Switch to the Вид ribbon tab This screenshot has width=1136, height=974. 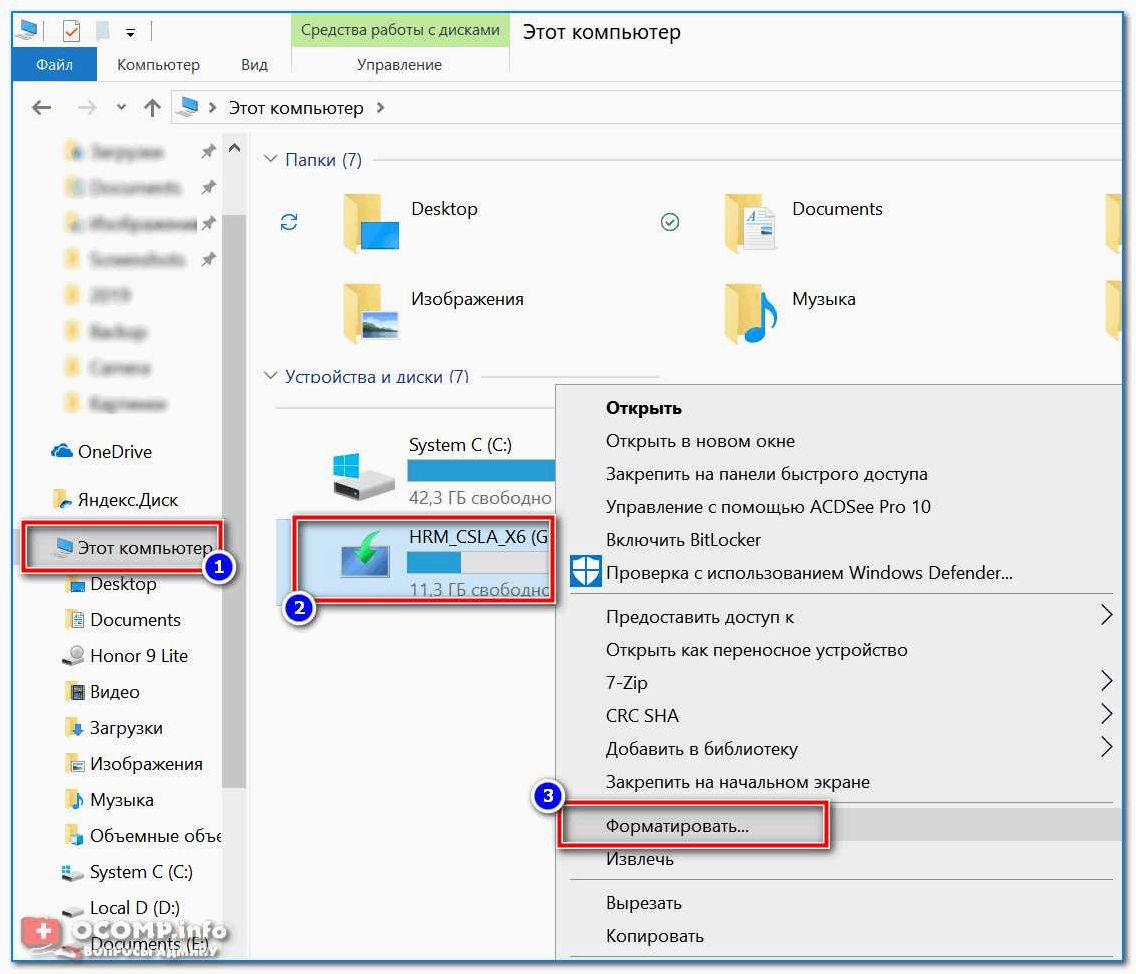pos(254,64)
